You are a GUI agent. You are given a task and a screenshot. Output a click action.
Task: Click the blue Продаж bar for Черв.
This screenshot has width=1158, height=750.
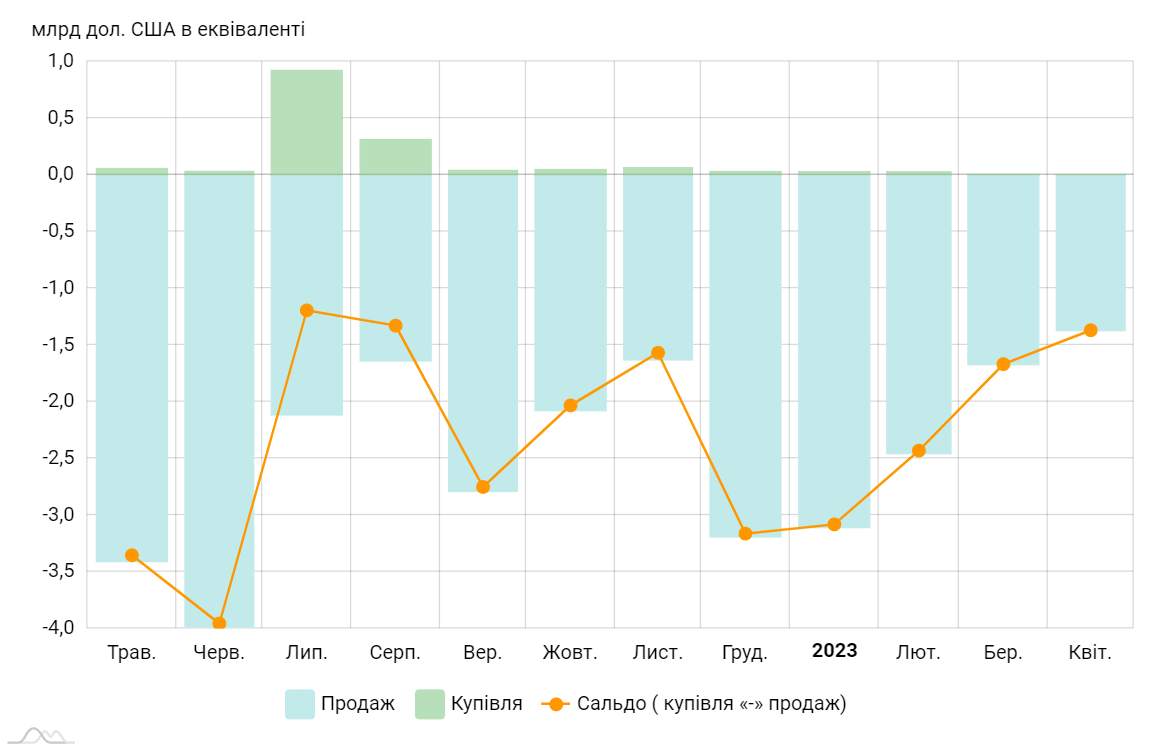coord(219,401)
